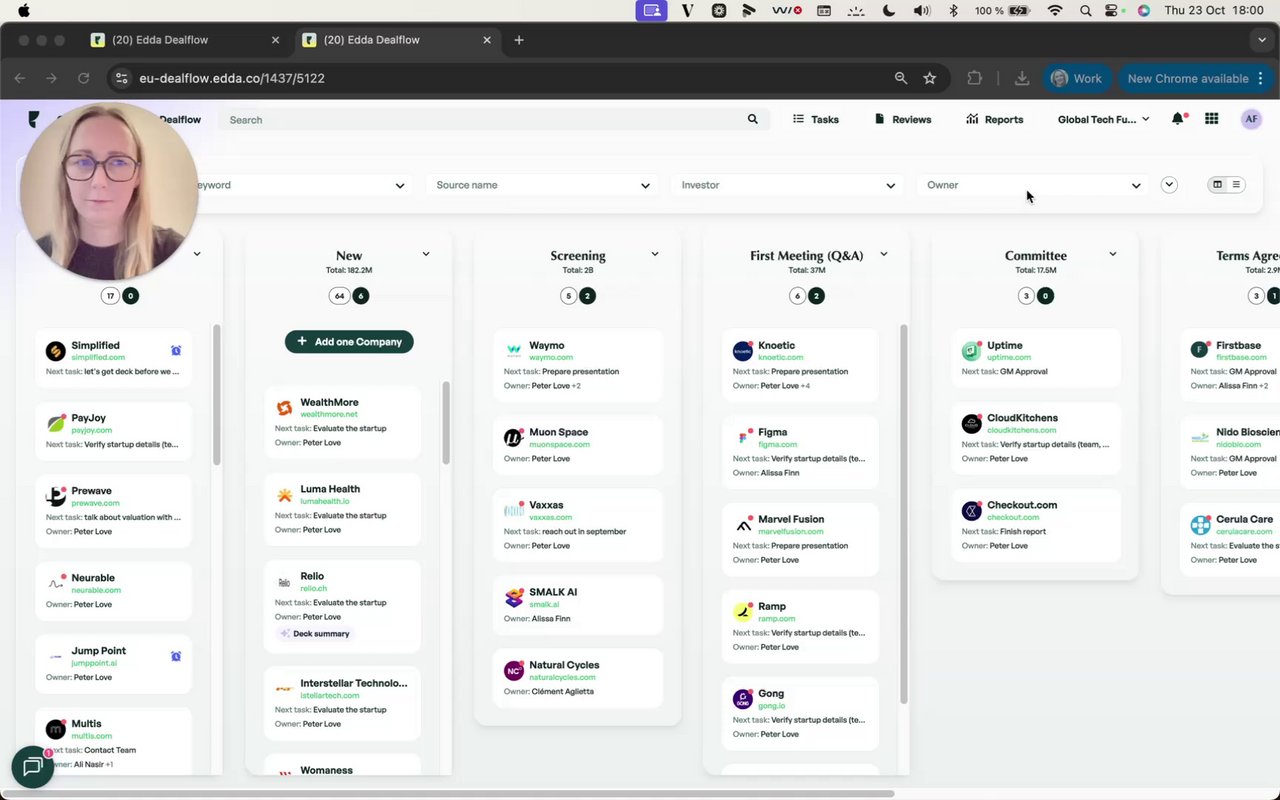Viewport: 1280px width, 800px height.
Task: Open Chrome's tab search chevron
Action: 1262,40
